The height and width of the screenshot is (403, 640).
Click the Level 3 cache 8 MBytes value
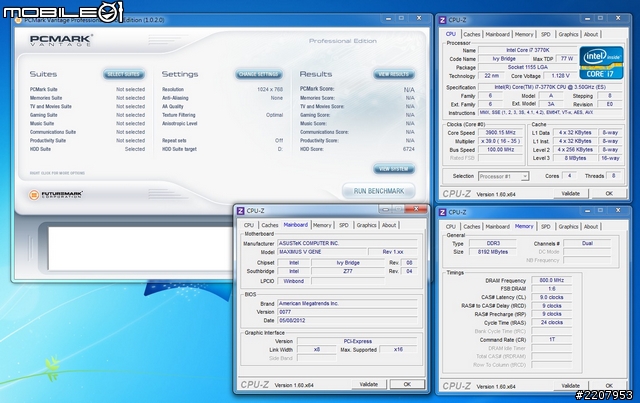(x=575, y=158)
